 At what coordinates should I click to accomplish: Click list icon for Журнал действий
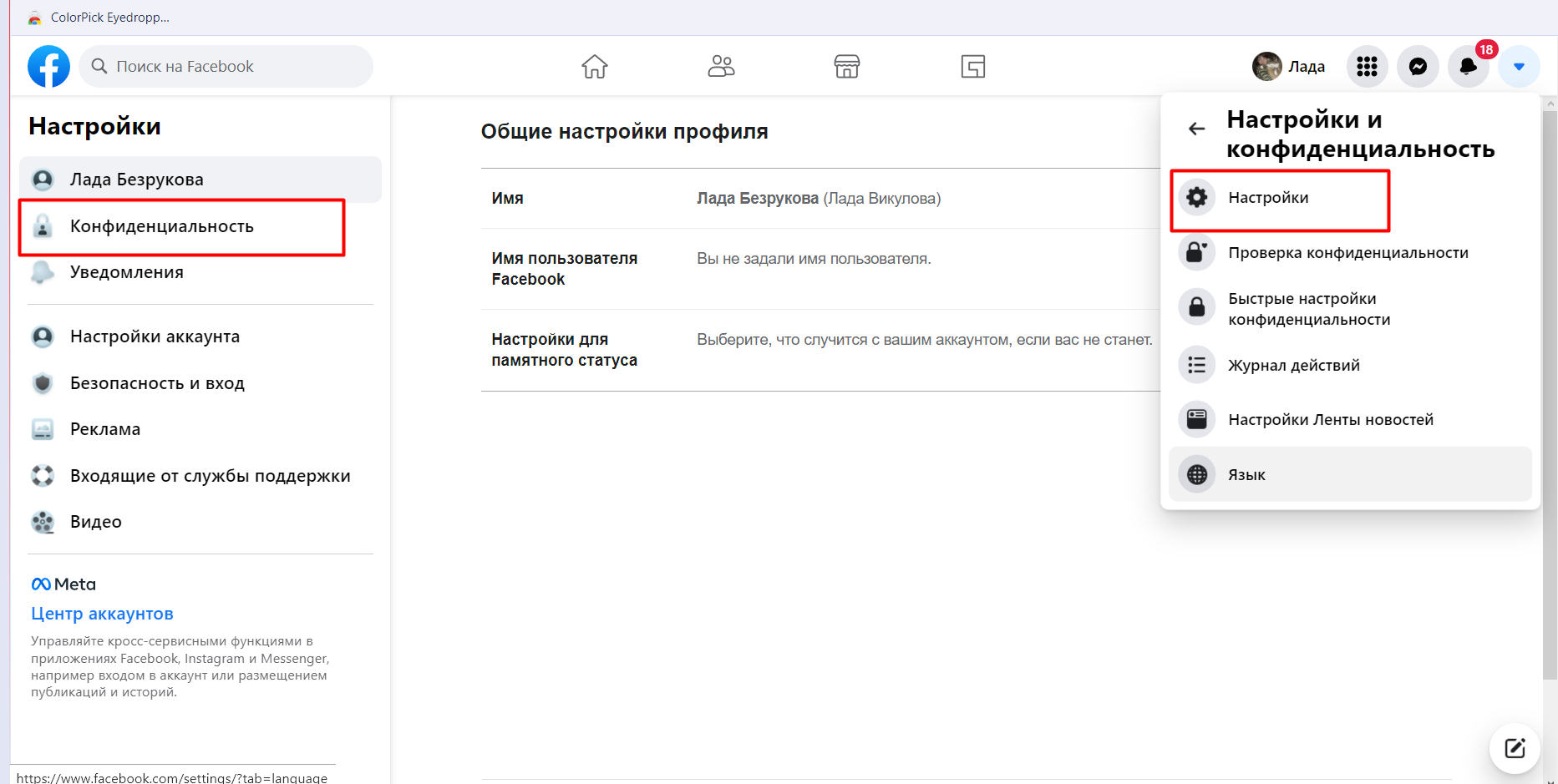(x=1196, y=365)
